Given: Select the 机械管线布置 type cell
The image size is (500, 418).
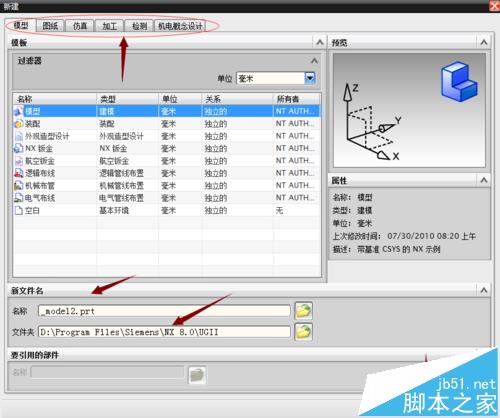Looking at the screenshot, I should (127, 185).
